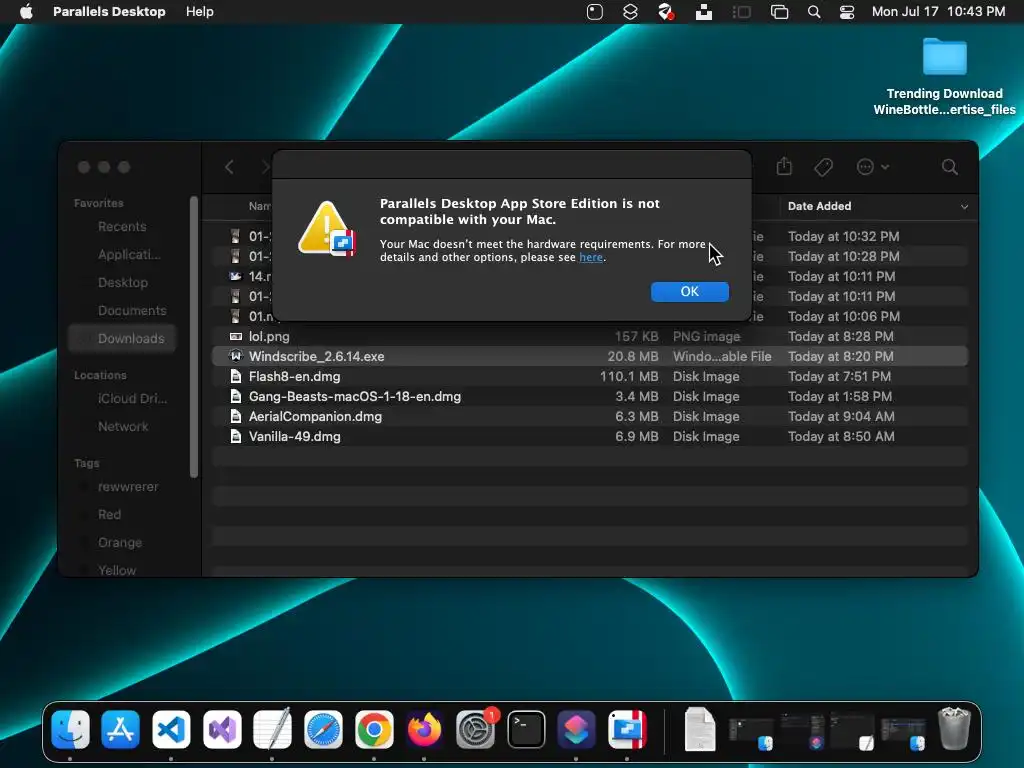Screen dimensions: 1024x768
Task: Open Firefox from the Dock
Action: tap(424, 729)
